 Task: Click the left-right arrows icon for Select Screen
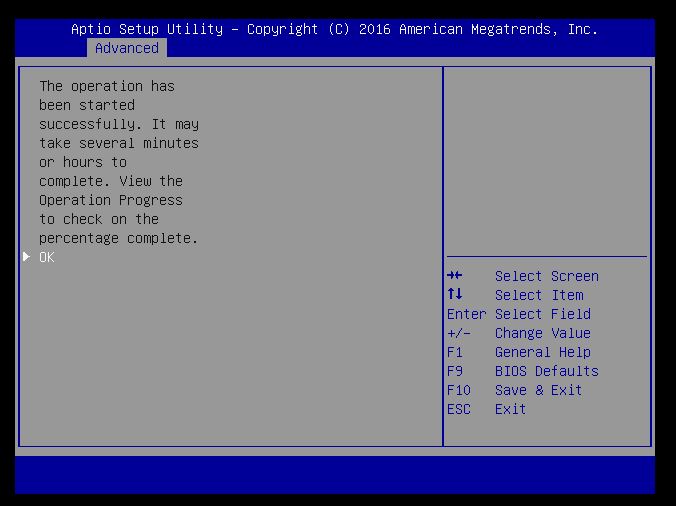455,275
